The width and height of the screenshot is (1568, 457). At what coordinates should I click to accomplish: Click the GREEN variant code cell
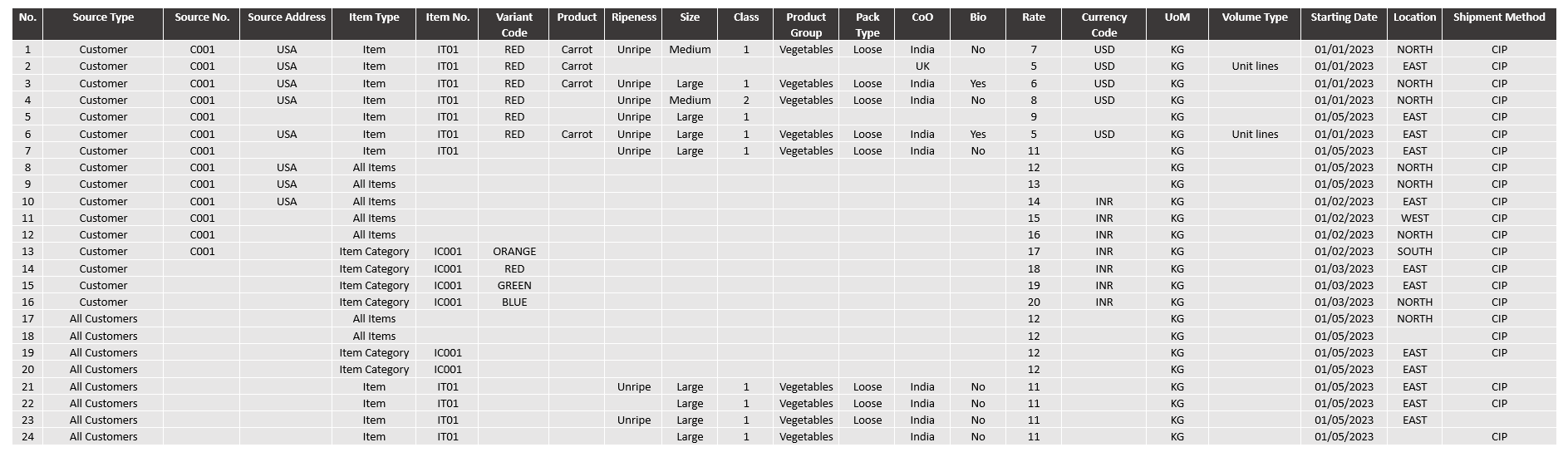pyautogui.click(x=514, y=286)
